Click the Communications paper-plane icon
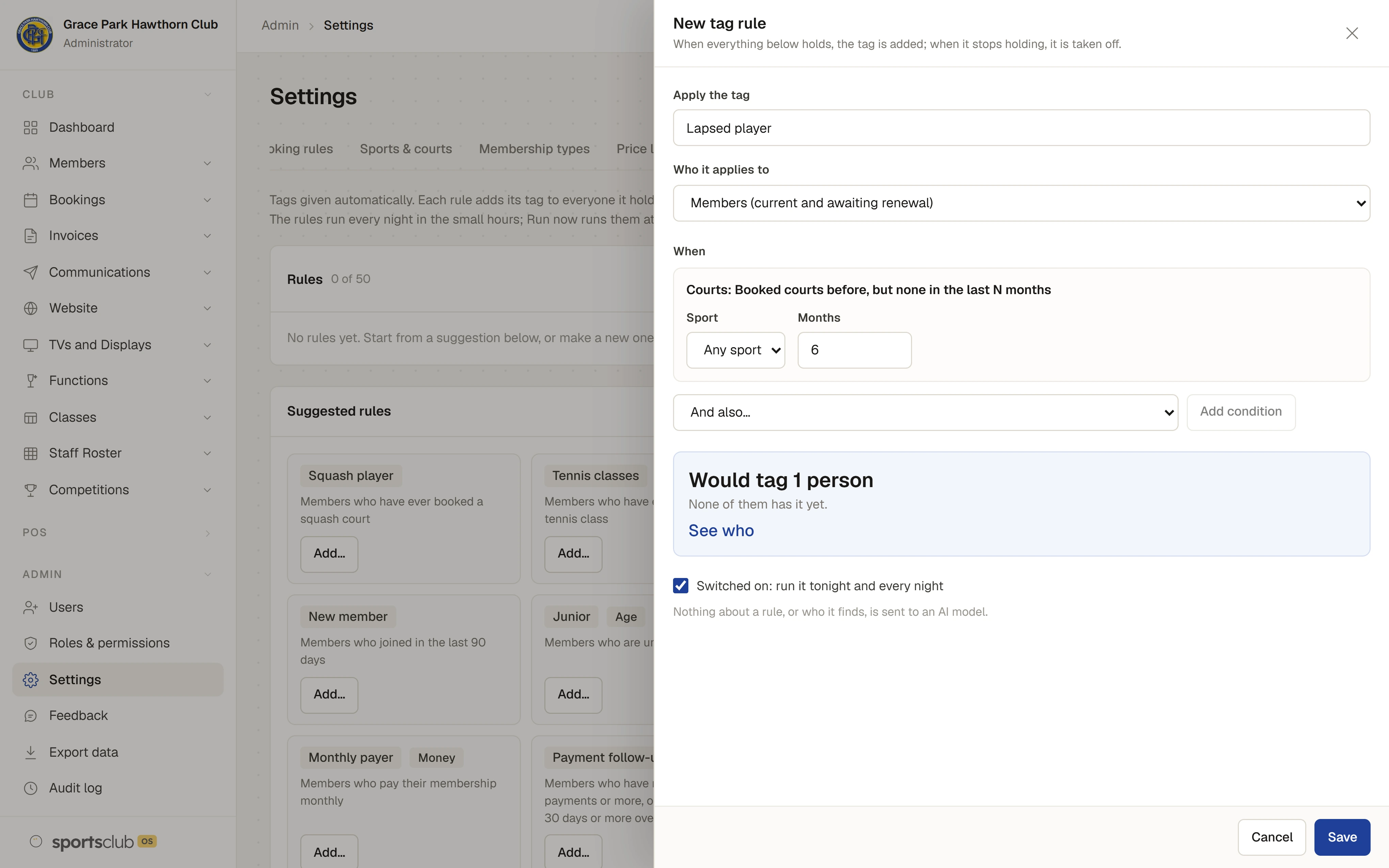Screen dimensions: 1389x868 pyautogui.click(x=30, y=272)
